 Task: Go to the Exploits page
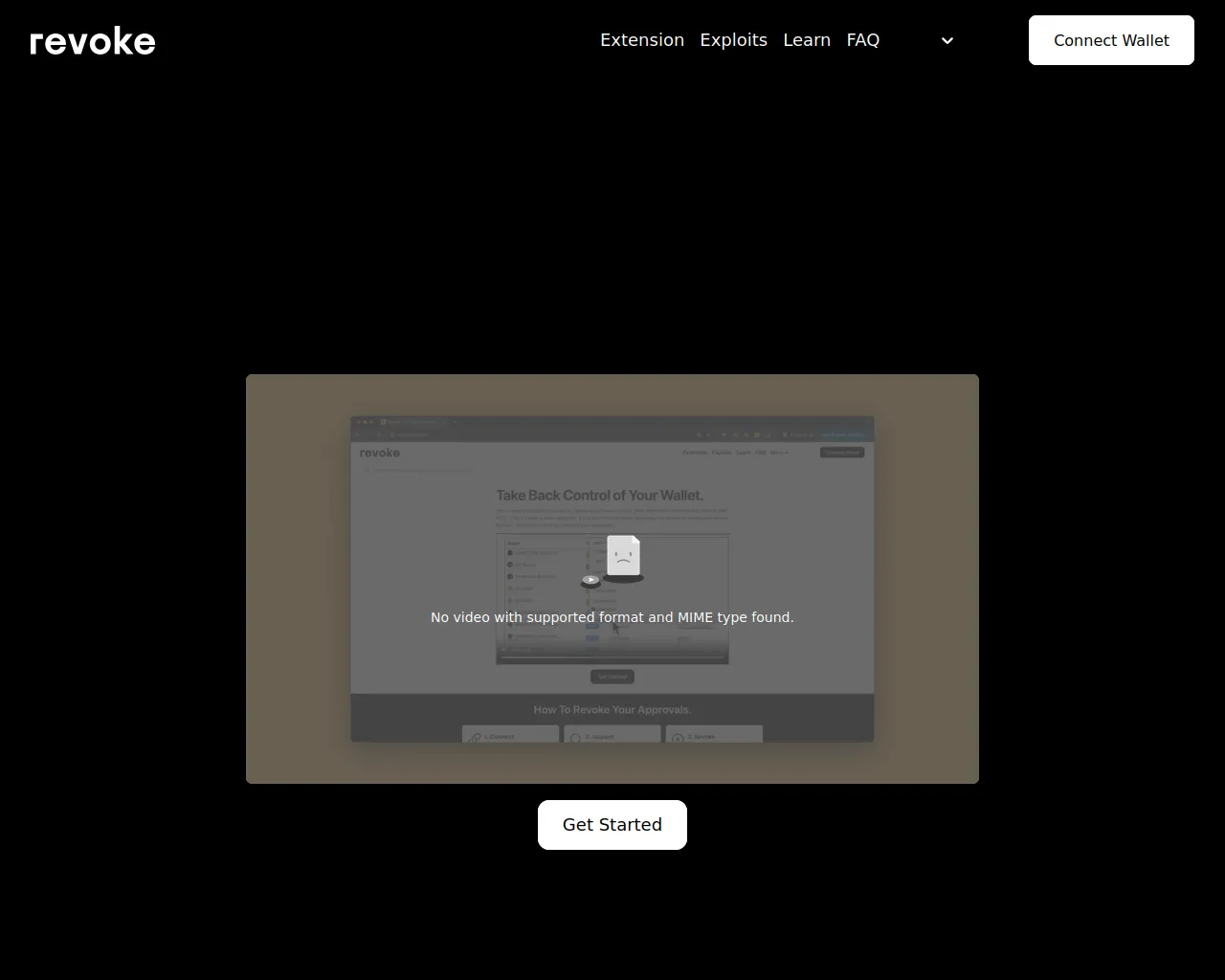pyautogui.click(x=733, y=40)
